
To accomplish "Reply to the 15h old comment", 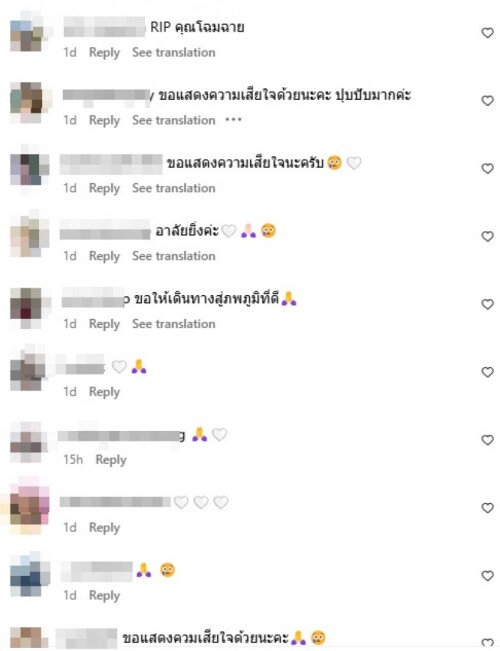I will pos(111,460).
